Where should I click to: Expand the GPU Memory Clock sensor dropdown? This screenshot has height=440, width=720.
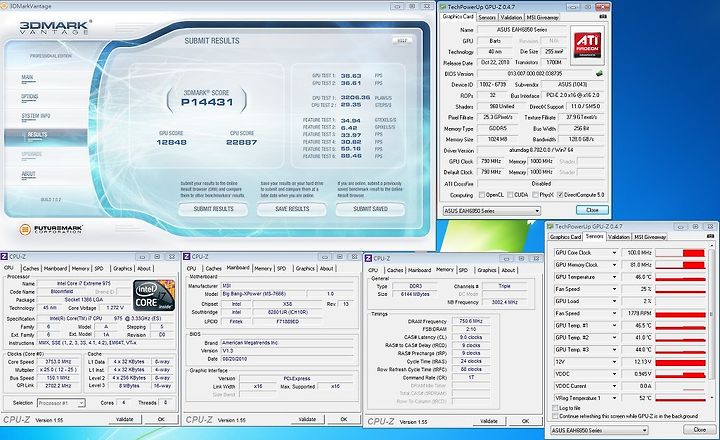[x=614, y=265]
